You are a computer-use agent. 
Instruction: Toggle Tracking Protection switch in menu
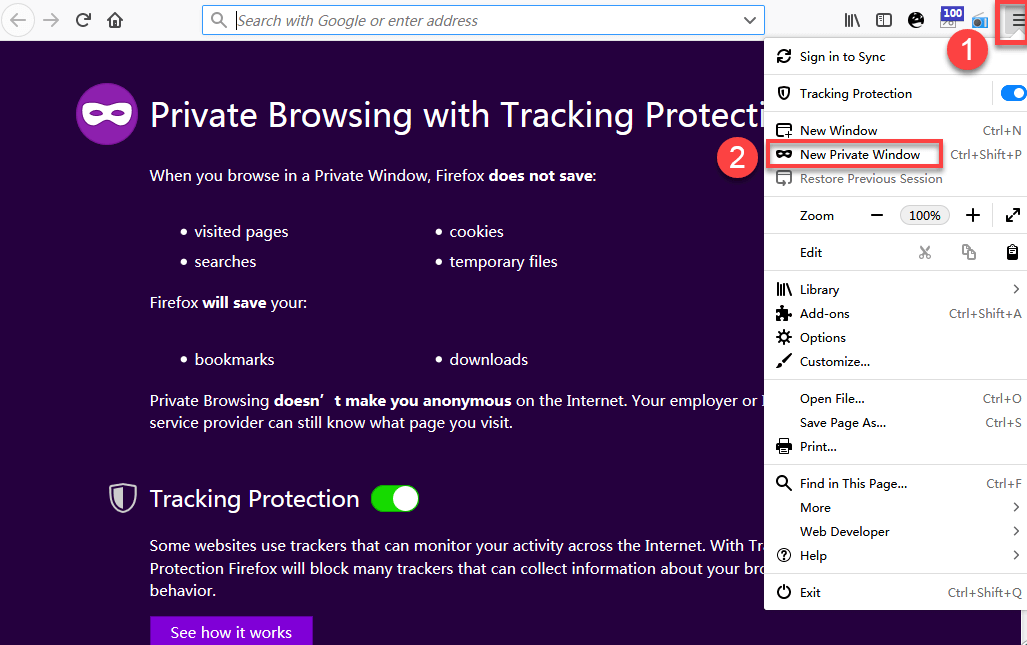coord(1013,94)
